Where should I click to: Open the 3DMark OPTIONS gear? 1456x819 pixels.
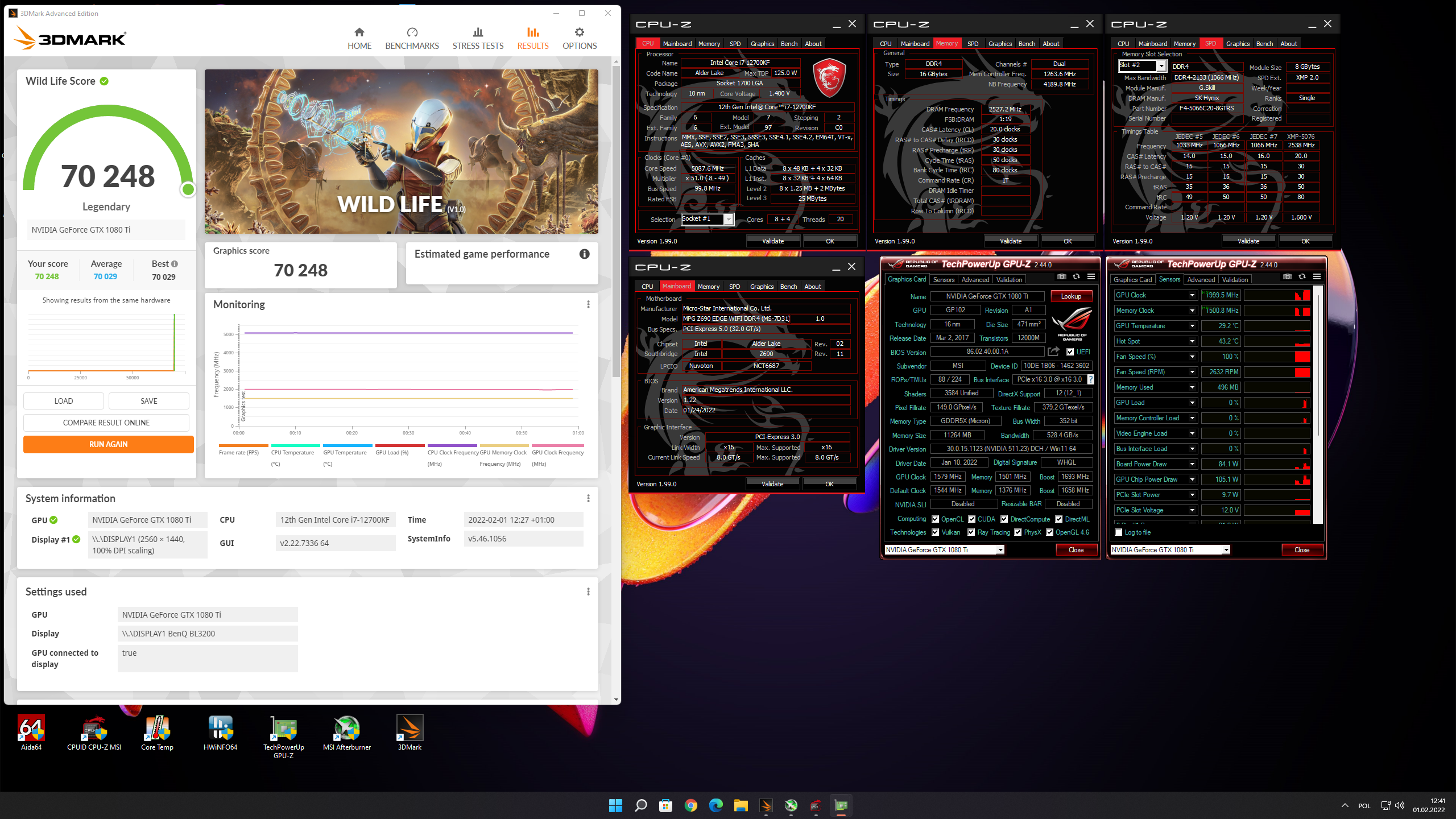click(580, 38)
